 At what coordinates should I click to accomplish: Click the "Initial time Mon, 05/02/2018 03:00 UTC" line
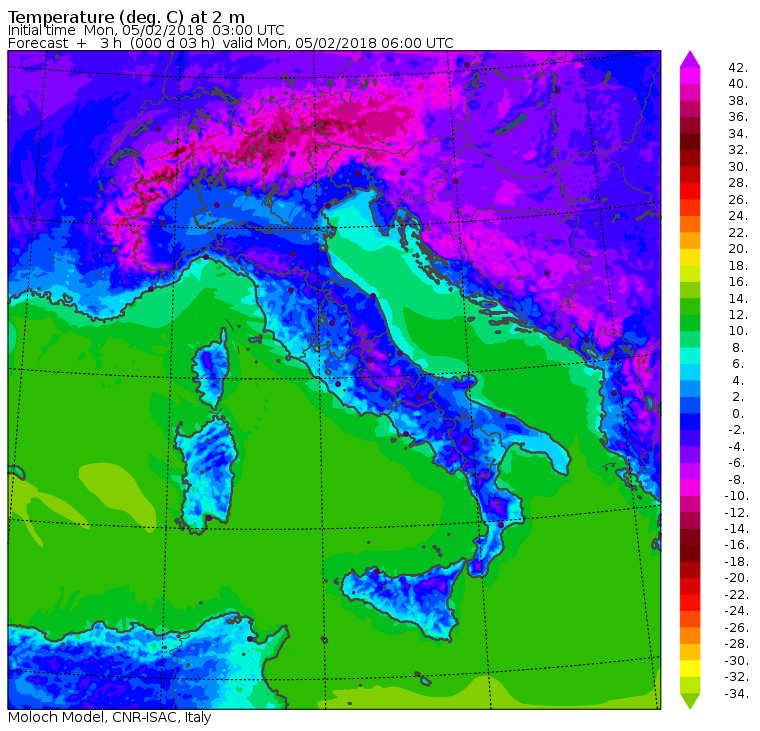(146, 30)
